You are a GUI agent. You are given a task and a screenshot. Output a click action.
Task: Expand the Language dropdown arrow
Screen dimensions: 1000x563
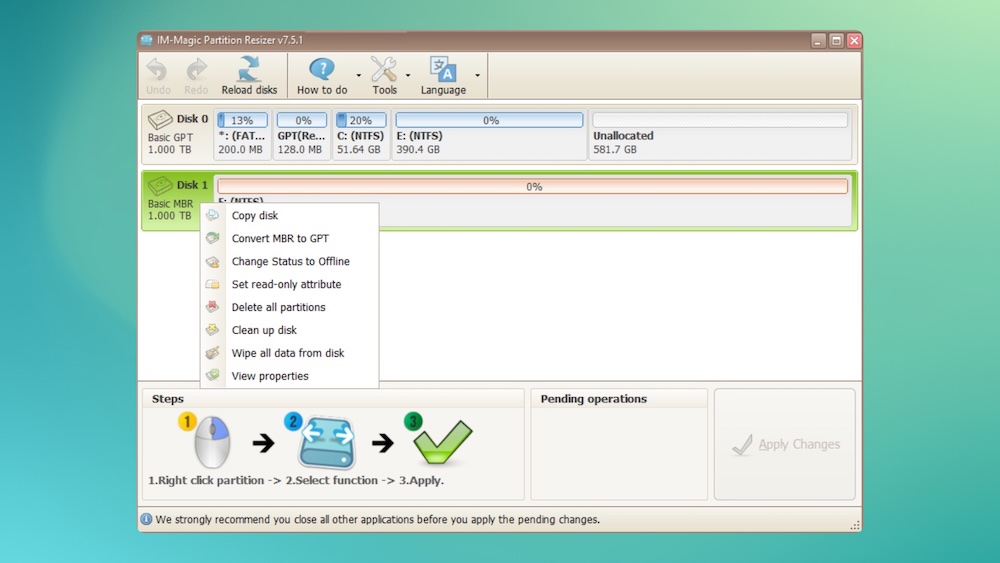[478, 76]
